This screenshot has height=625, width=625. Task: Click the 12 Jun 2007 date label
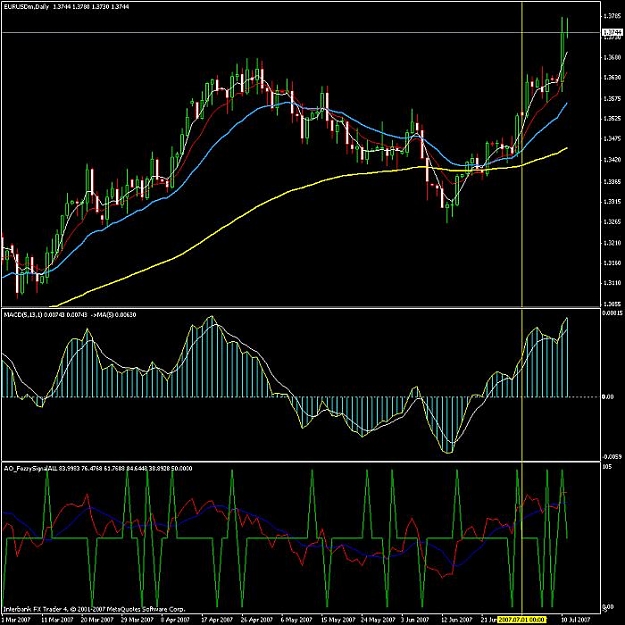point(456,620)
